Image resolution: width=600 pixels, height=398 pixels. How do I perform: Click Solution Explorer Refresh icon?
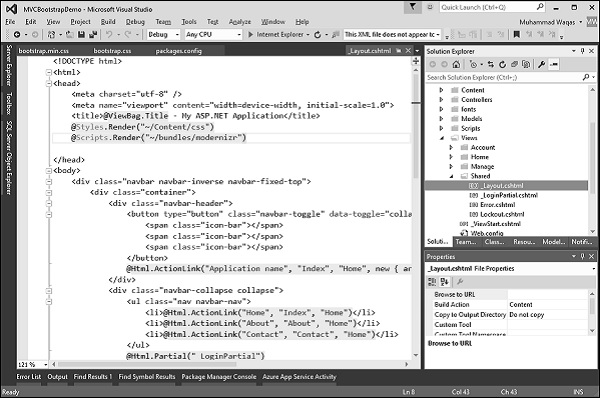(x=502, y=64)
